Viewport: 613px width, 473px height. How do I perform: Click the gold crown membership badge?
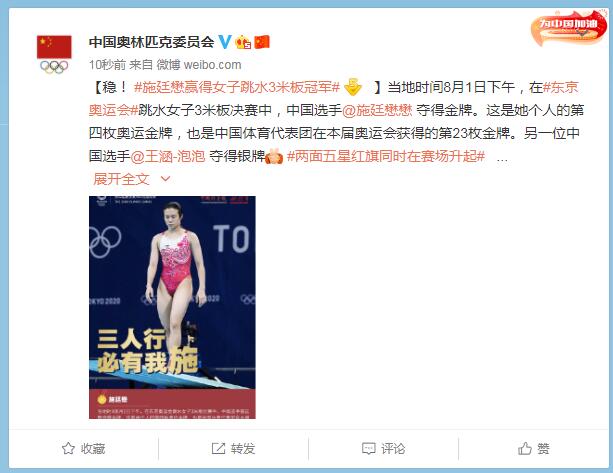coord(243,42)
